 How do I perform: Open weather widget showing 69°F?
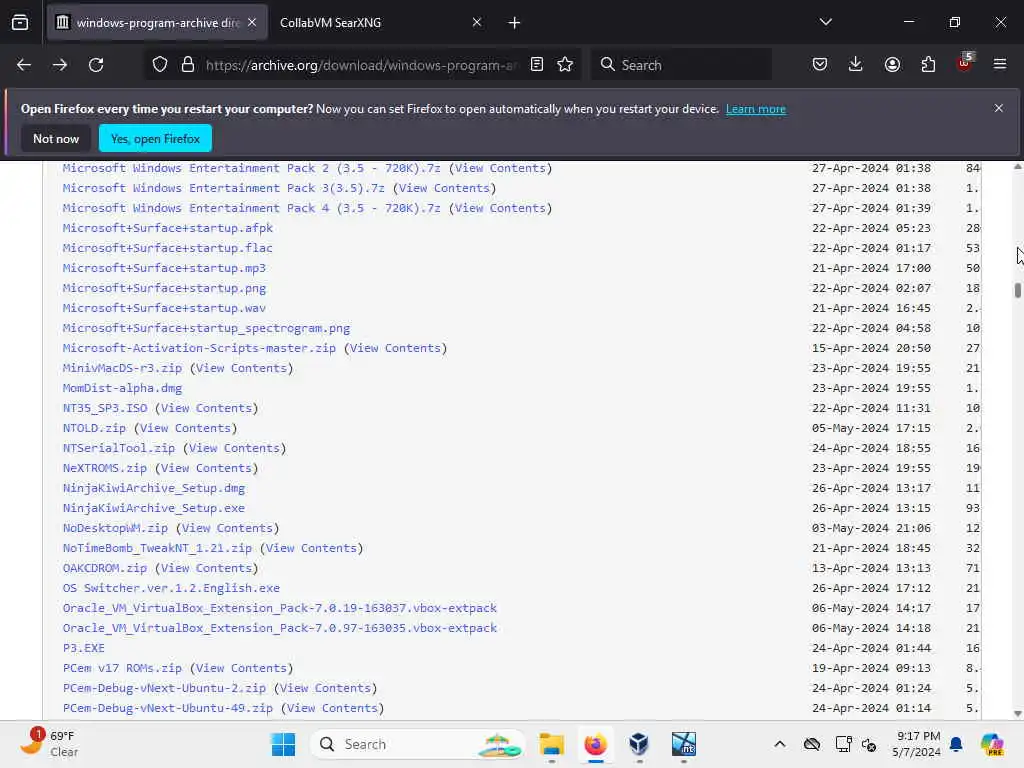pos(50,744)
